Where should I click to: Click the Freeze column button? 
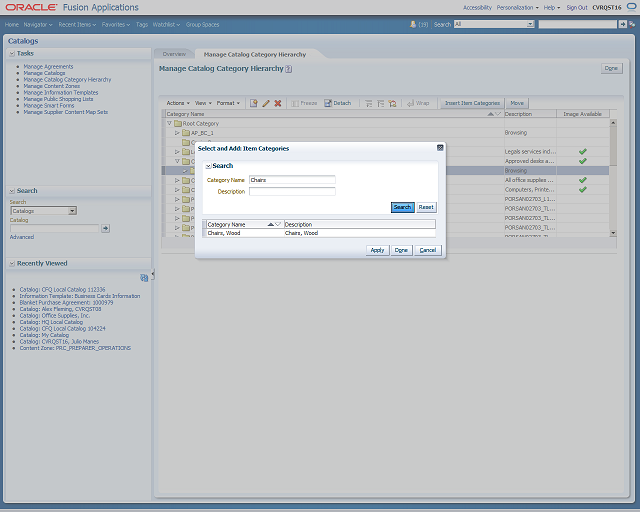pyautogui.click(x=304, y=103)
